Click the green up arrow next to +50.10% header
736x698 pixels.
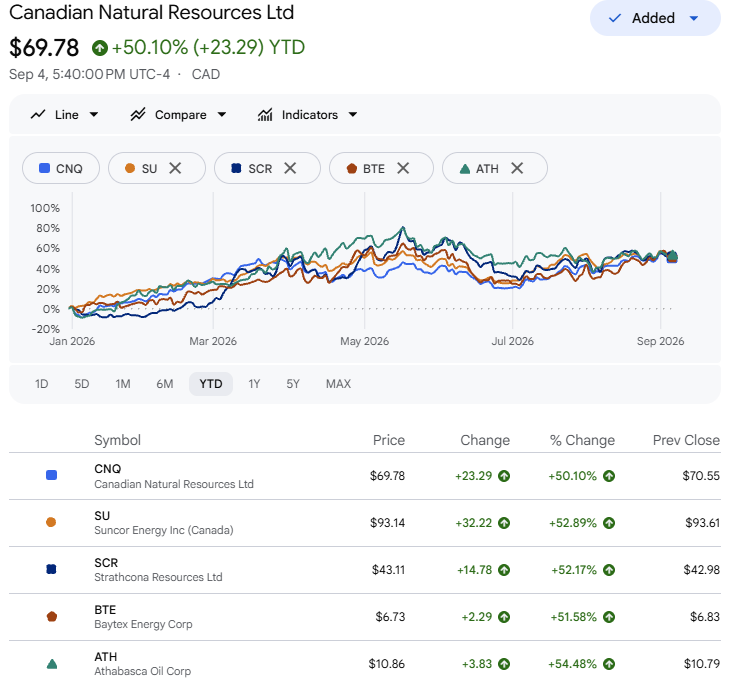[100, 48]
